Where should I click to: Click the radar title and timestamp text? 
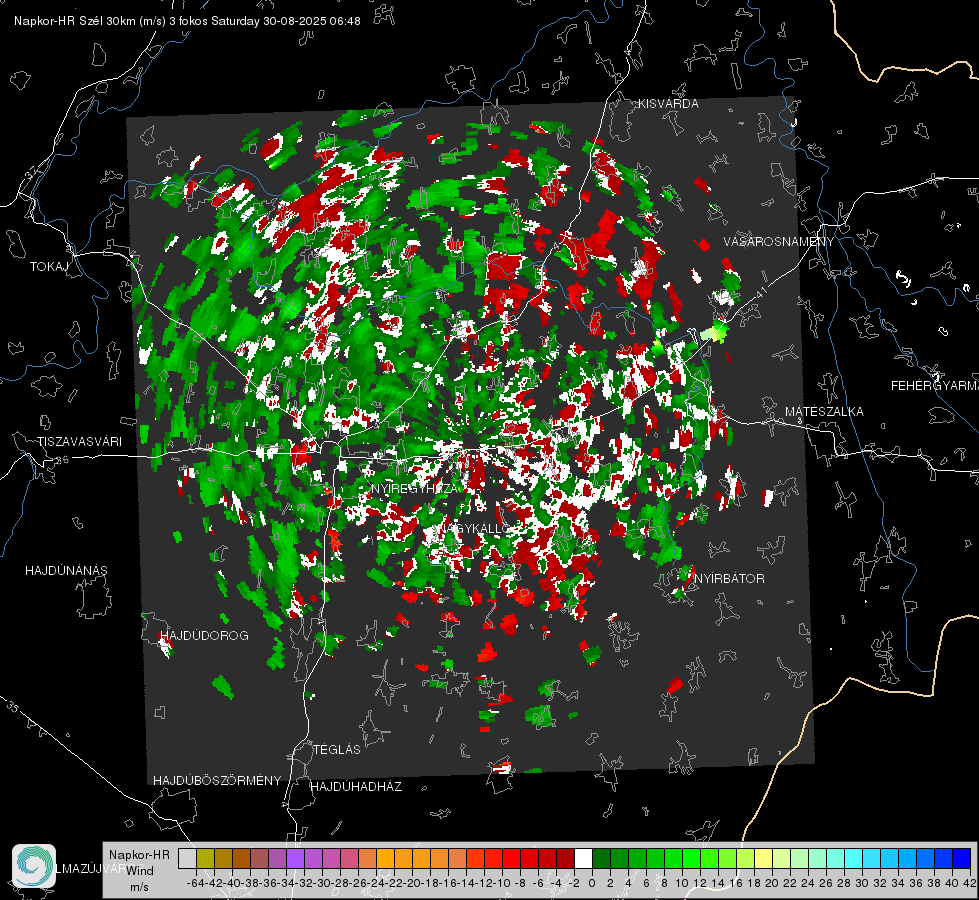[187, 21]
